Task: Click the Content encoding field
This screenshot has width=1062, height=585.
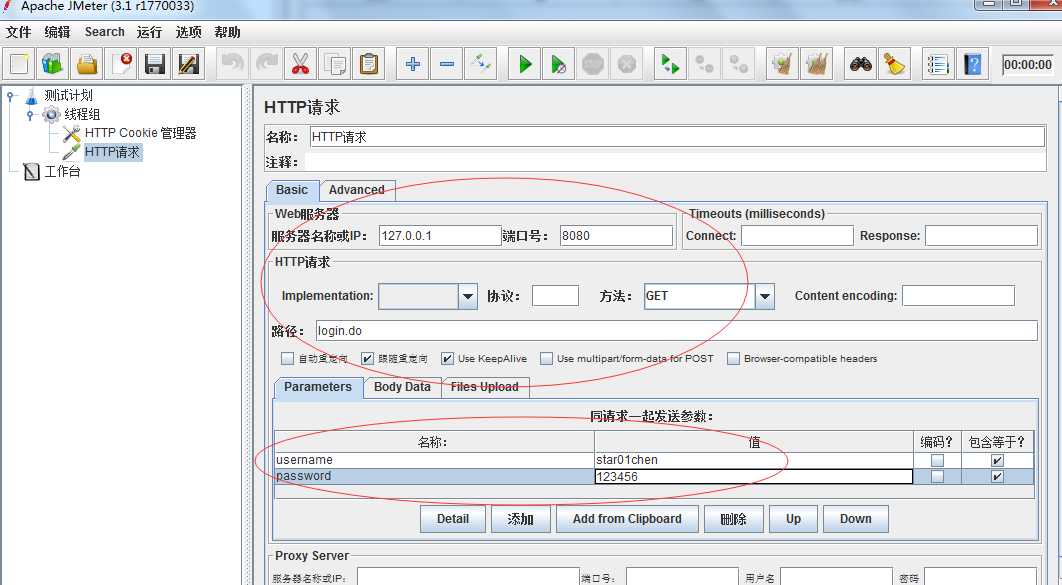Action: click(x=958, y=296)
